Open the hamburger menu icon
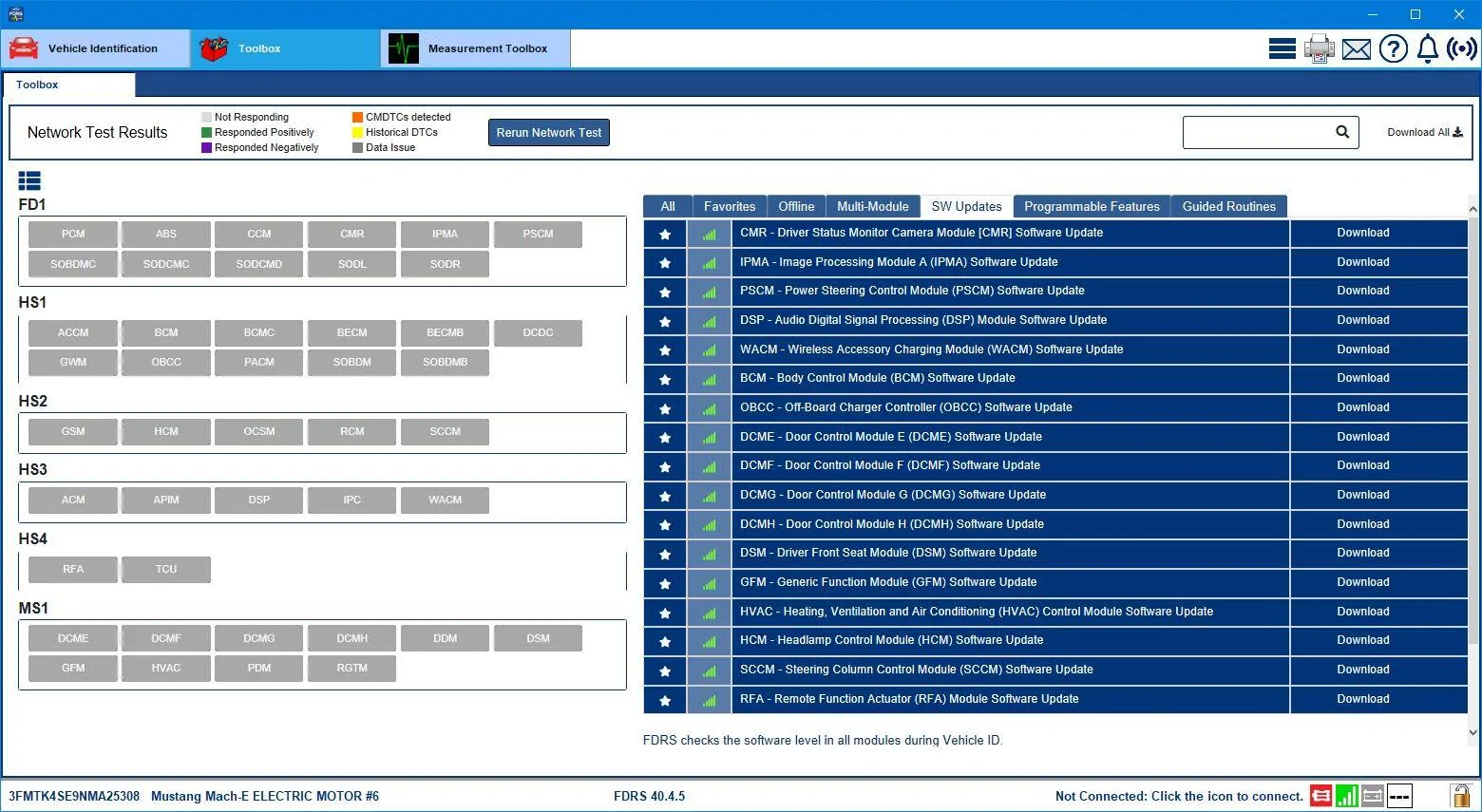Image resolution: width=1482 pixels, height=812 pixels. (1282, 48)
